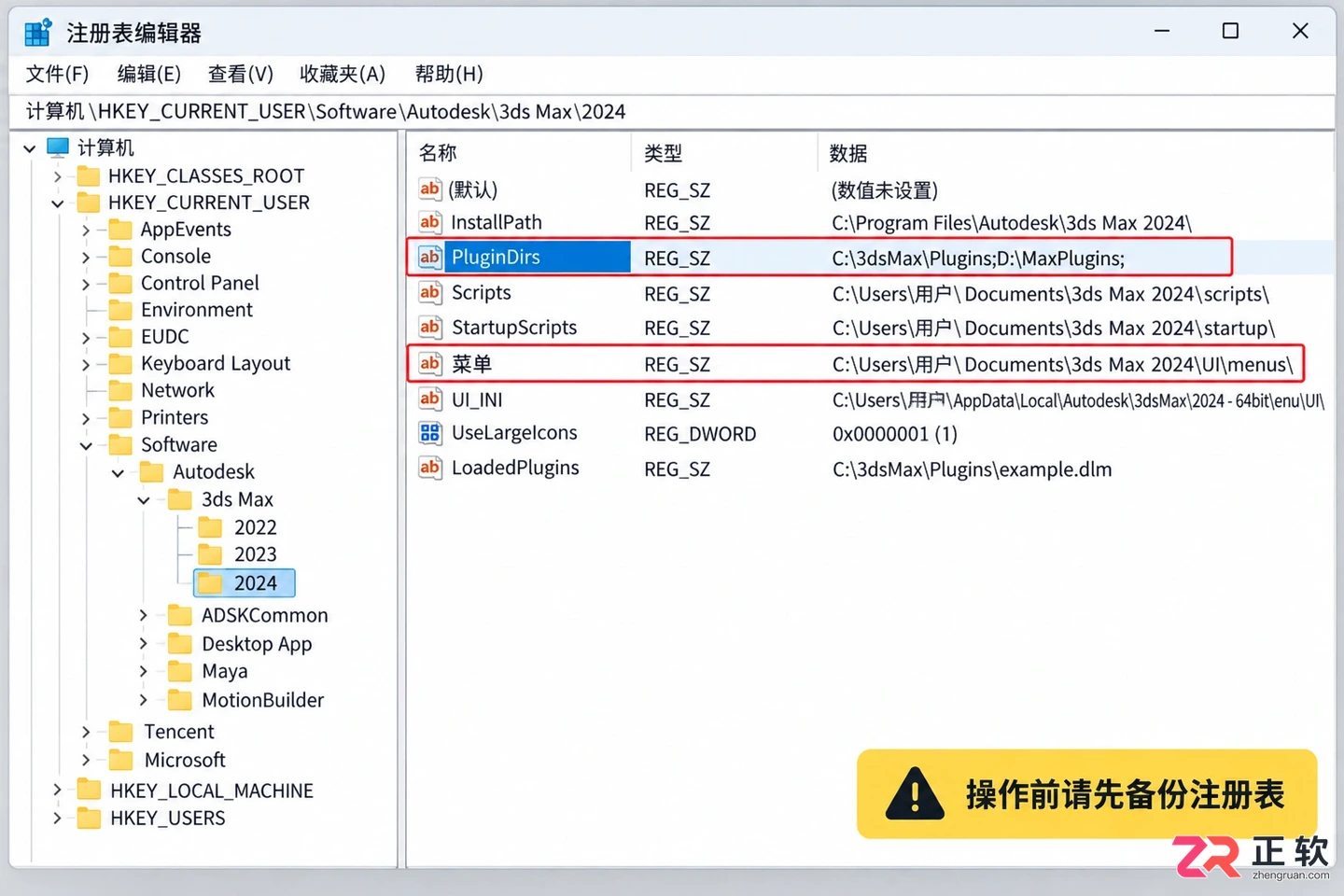1344x896 pixels.
Task: Select the 2022 key in the tree
Action: pyautogui.click(x=255, y=527)
